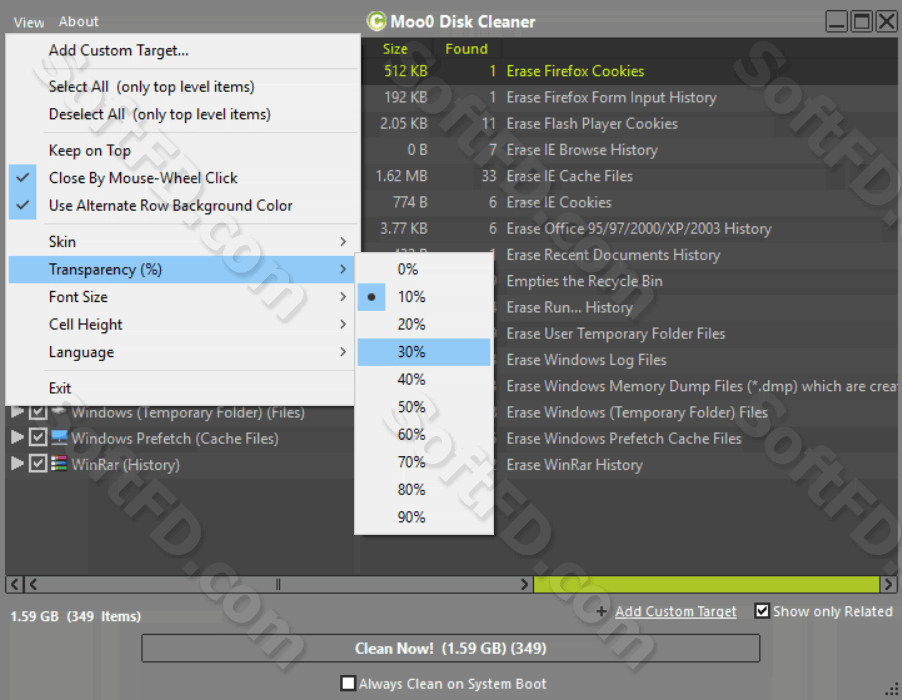Open the Language submenu
Screen dimensions: 902x700
coord(182,352)
